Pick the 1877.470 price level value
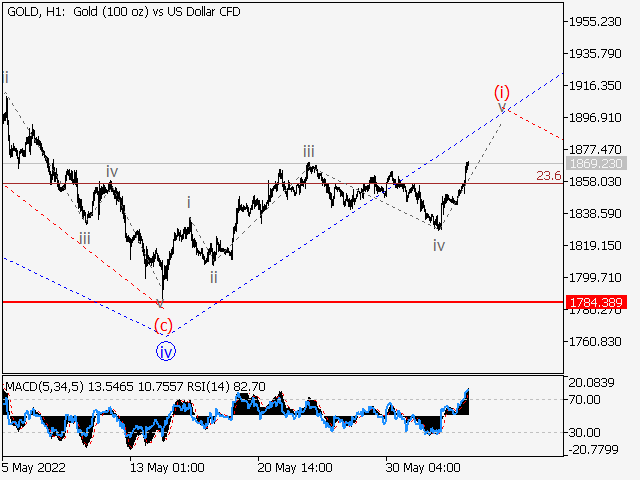The height and width of the screenshot is (480, 640). 595,149
